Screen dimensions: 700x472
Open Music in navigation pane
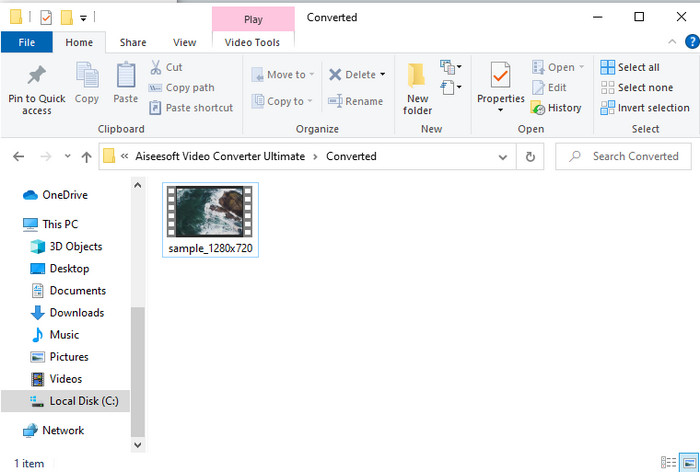point(54,334)
